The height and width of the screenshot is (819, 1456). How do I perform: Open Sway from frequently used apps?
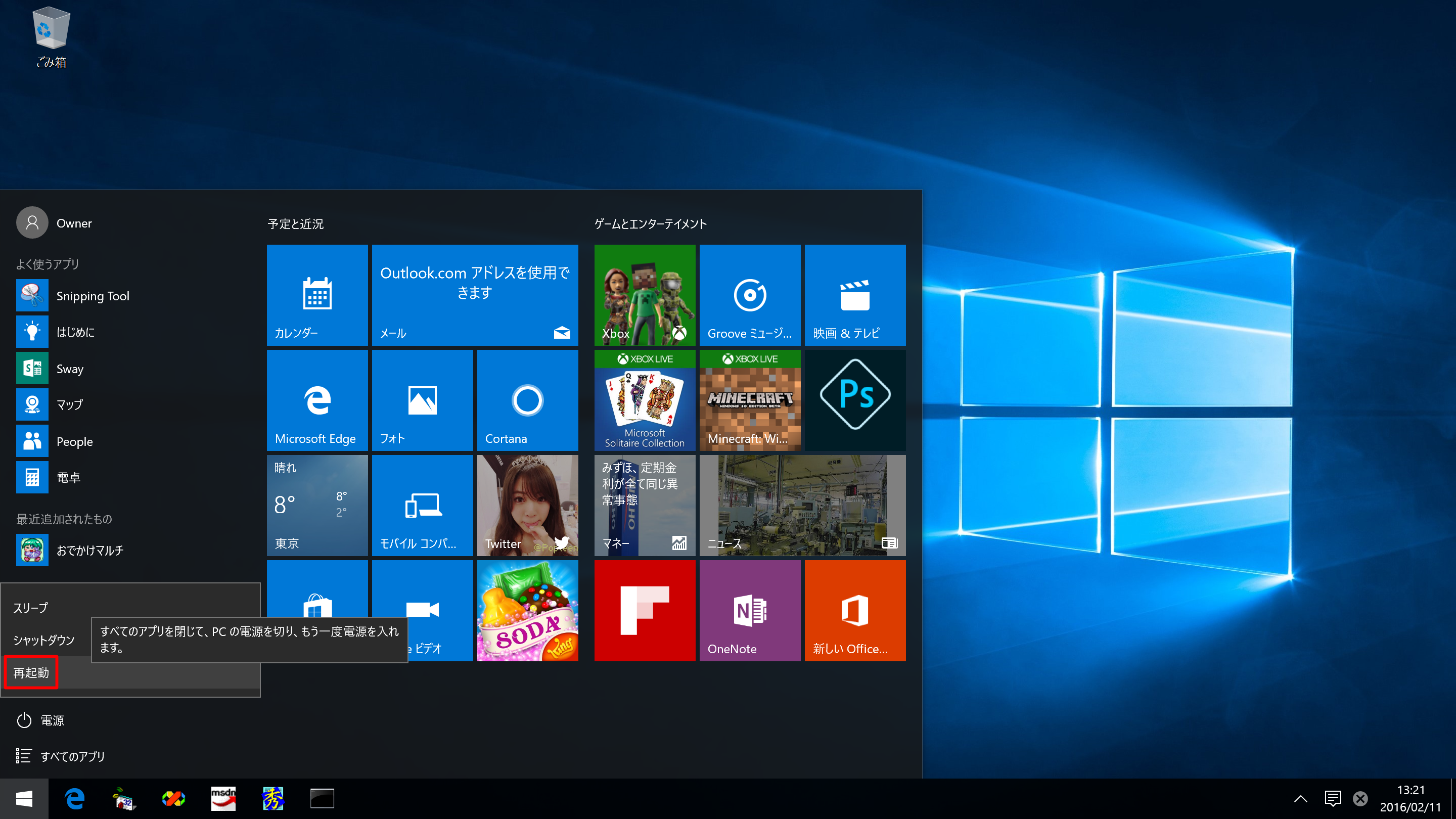coord(130,369)
